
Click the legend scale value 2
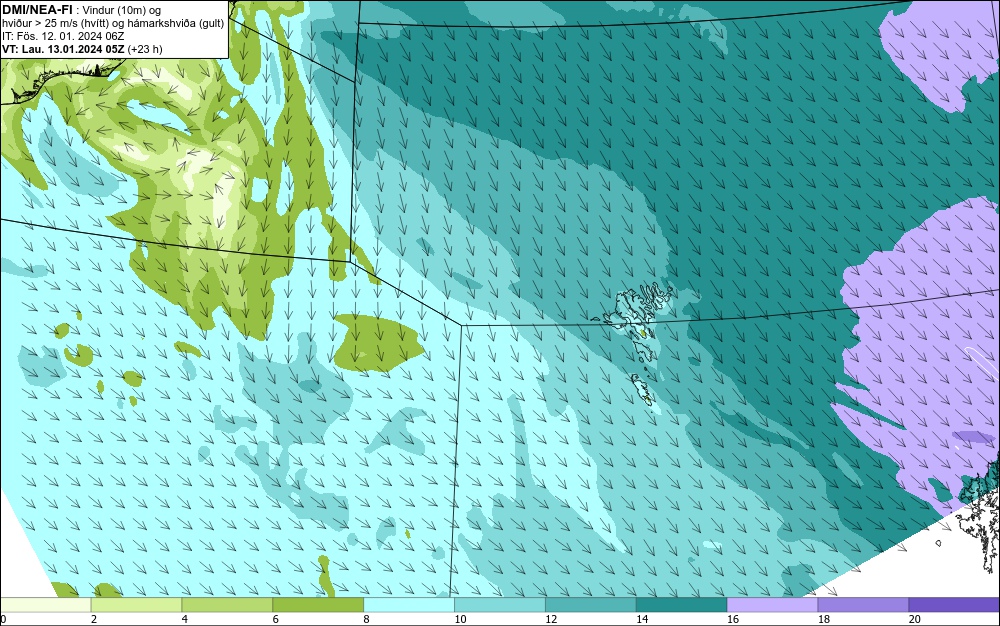click(94, 619)
